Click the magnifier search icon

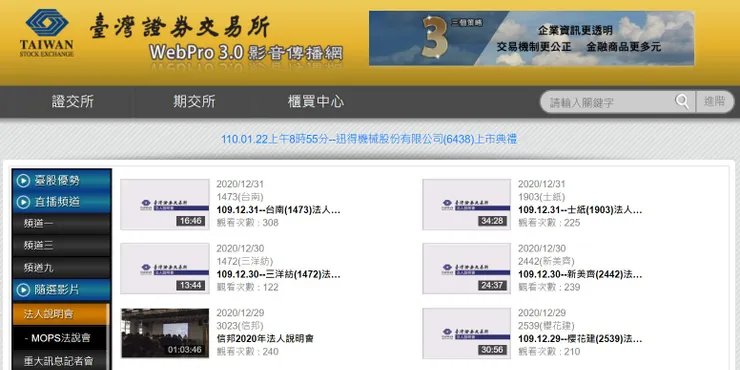click(681, 101)
